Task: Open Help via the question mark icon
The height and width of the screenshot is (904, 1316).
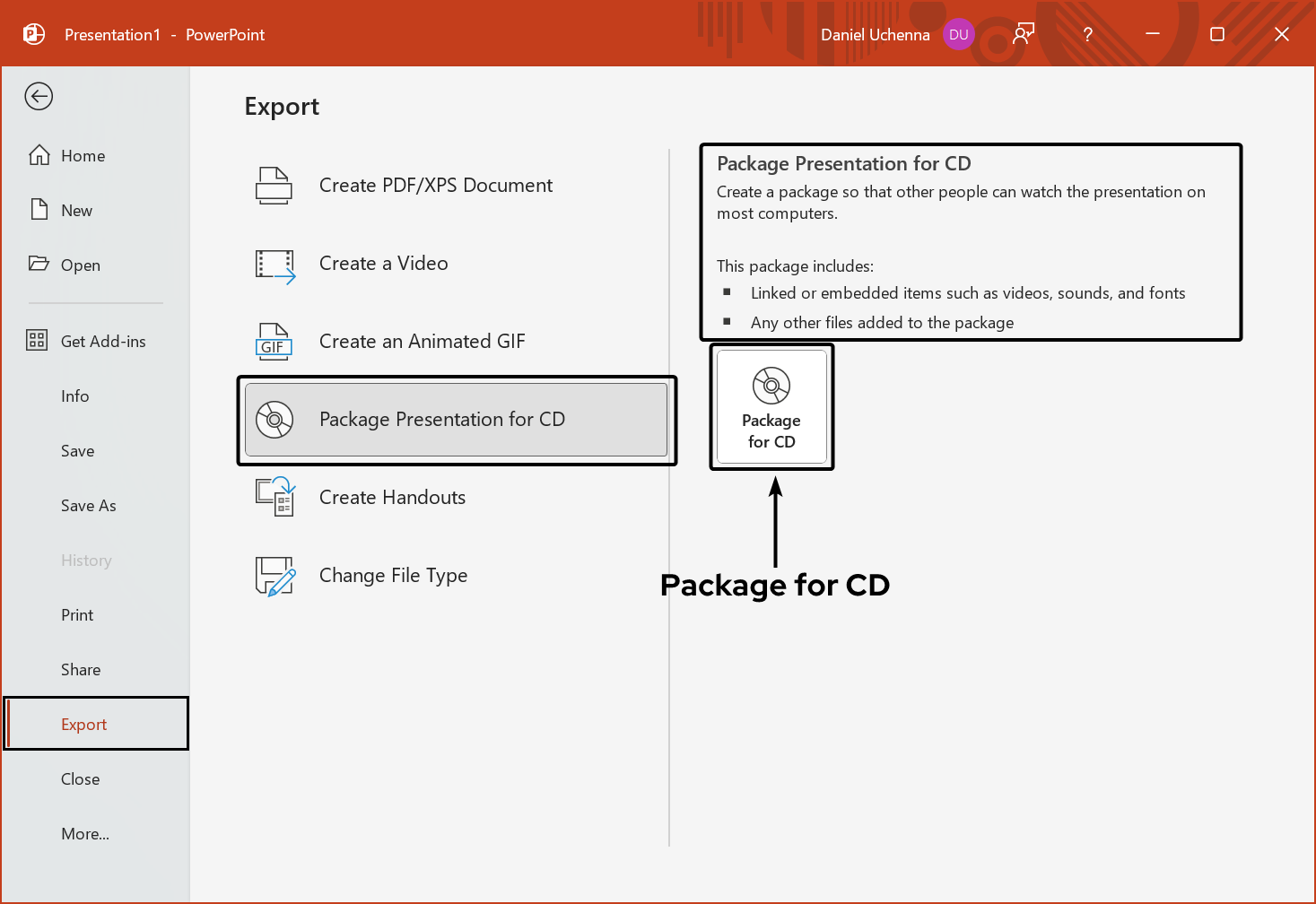Action: 1087,34
